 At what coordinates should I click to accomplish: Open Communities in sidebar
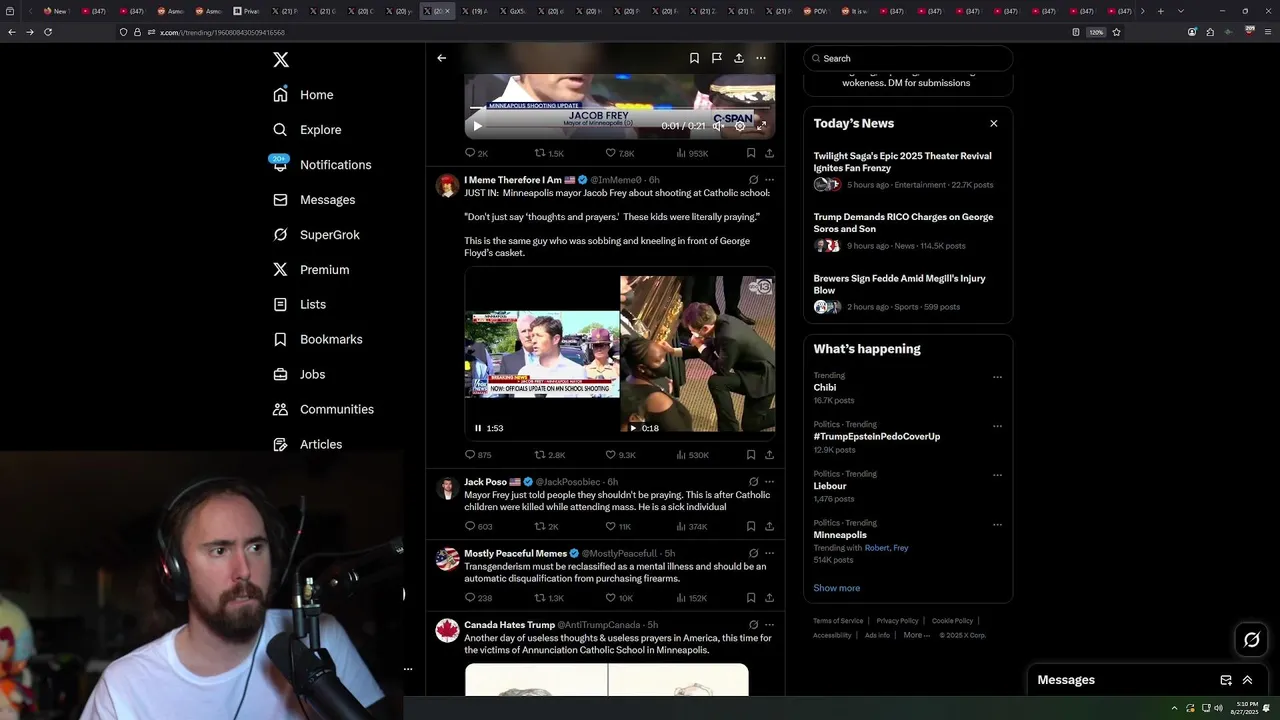pos(323,410)
